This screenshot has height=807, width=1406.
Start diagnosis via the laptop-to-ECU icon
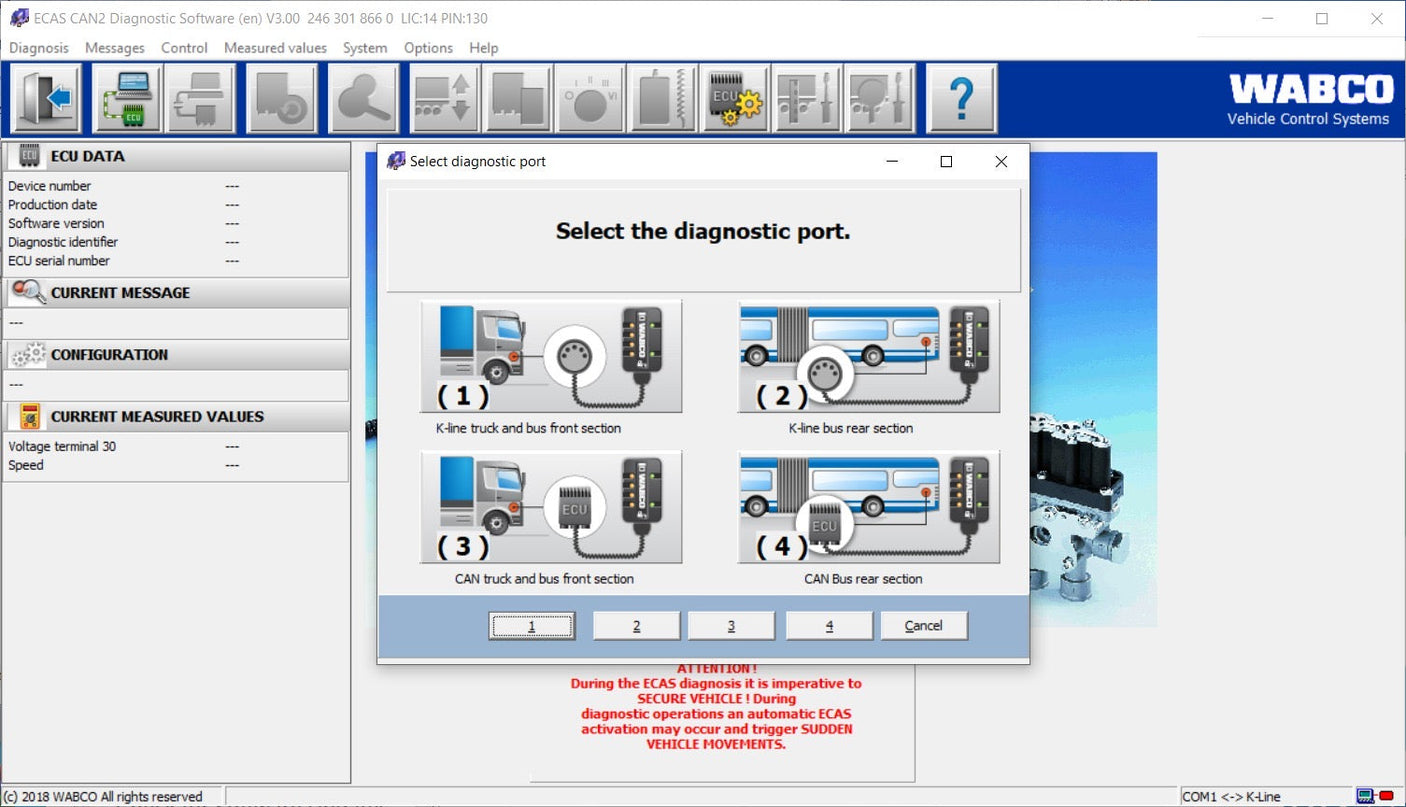pos(128,97)
